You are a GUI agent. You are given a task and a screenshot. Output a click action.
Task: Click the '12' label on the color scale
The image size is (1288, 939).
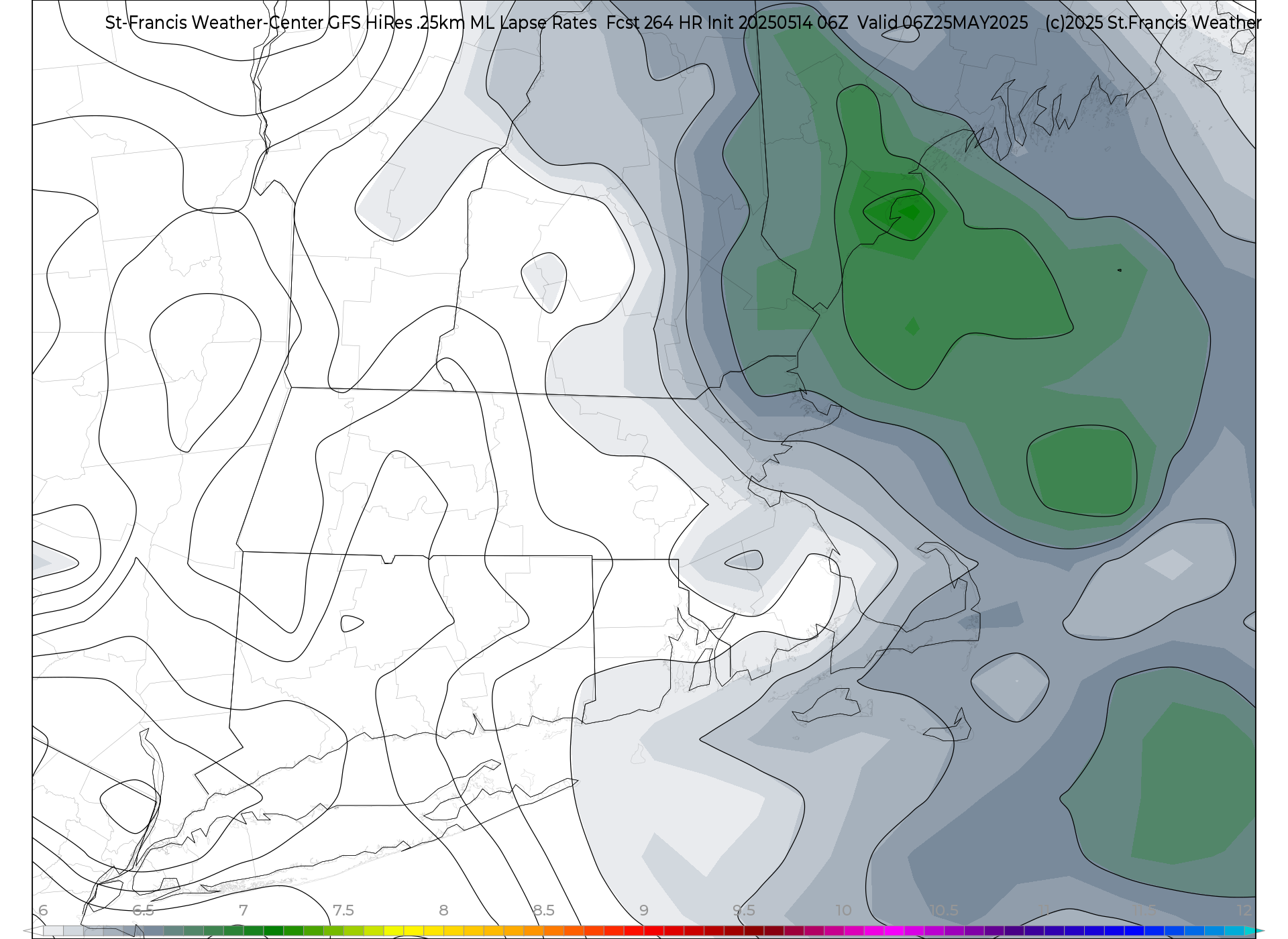[x=1244, y=910]
